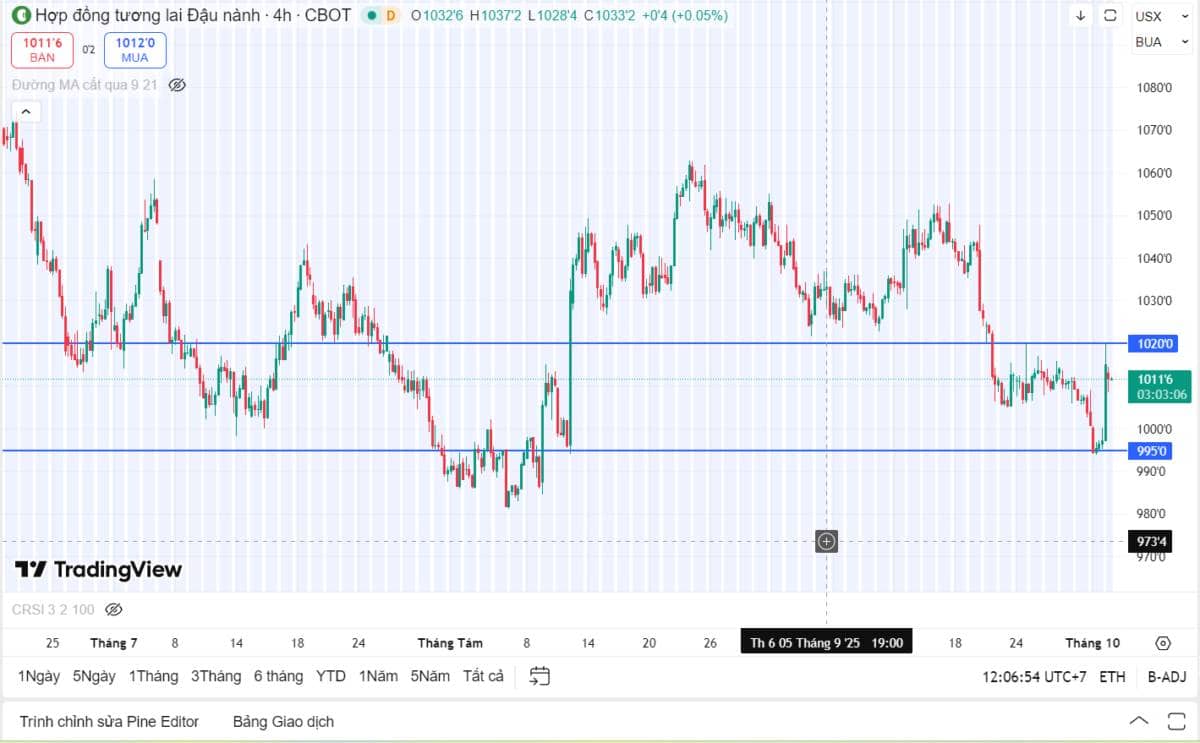Select the YTD time range
This screenshot has height=743, width=1200.
tap(330, 676)
